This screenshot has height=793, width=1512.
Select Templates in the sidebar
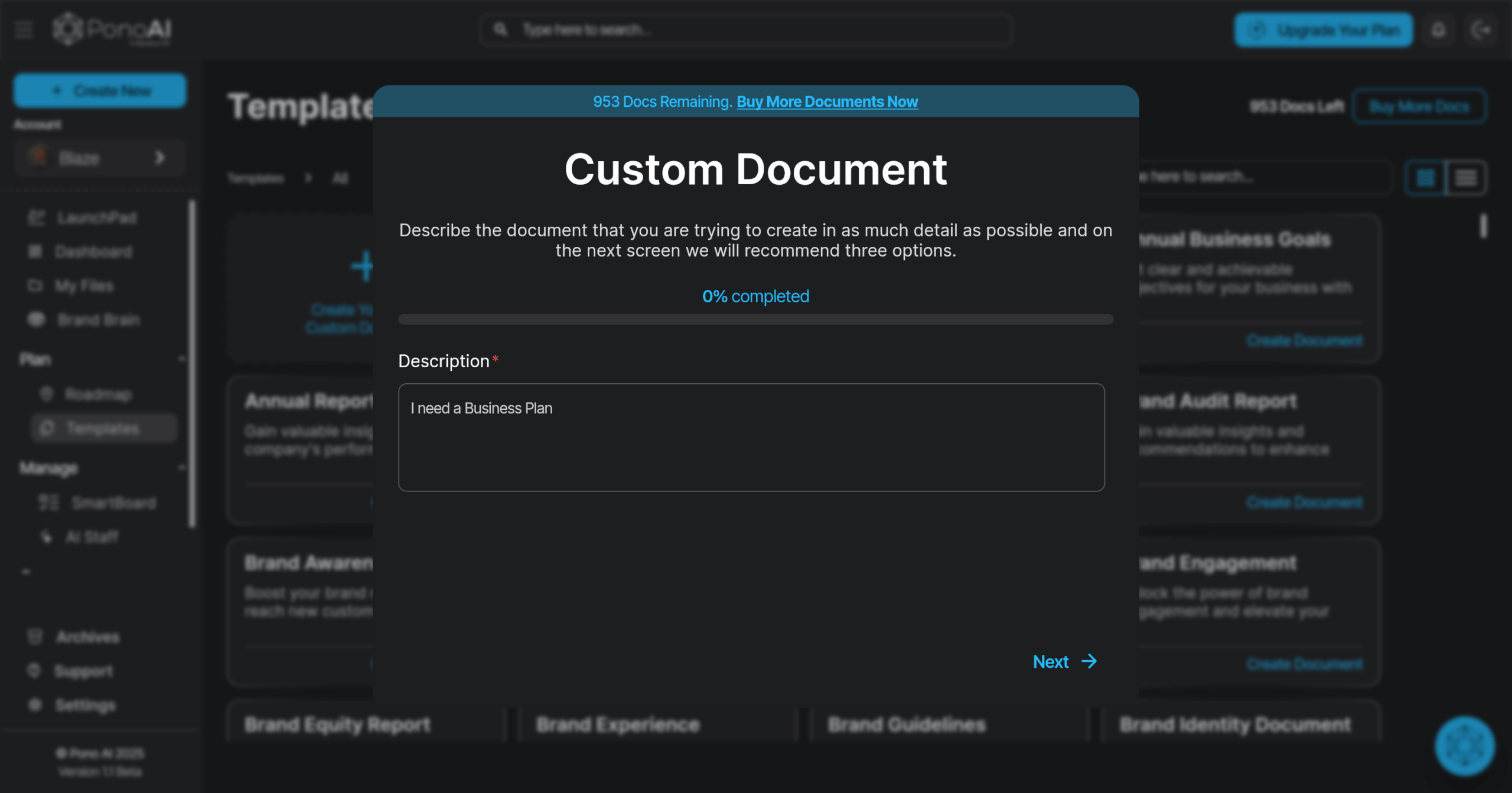point(104,428)
